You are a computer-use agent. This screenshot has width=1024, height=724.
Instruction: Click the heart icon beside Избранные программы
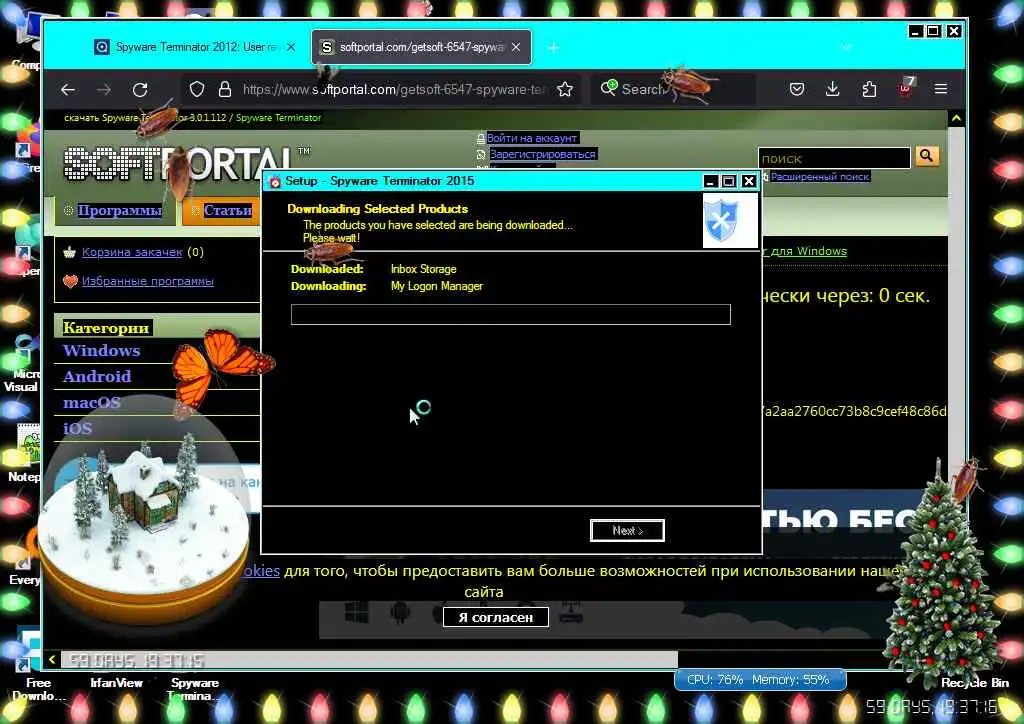(x=70, y=281)
